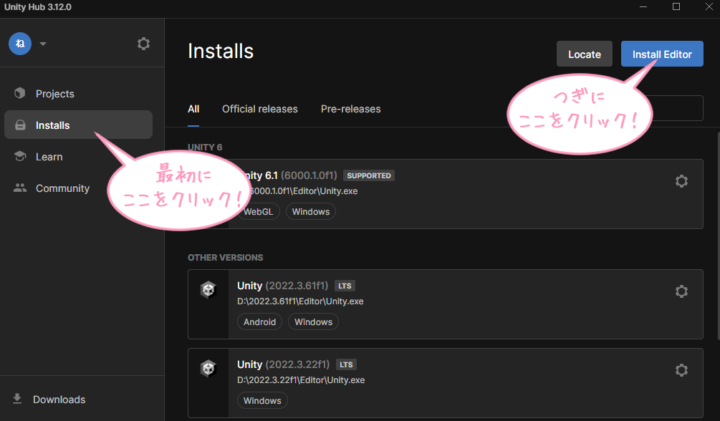The width and height of the screenshot is (720, 421).
Task: Click the Installs page heading
Action: (220, 51)
